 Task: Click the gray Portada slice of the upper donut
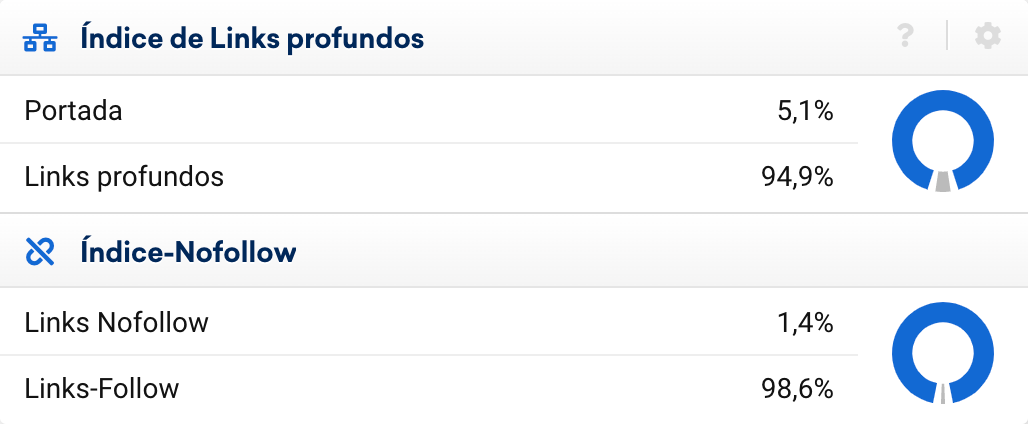pyautogui.click(x=942, y=181)
